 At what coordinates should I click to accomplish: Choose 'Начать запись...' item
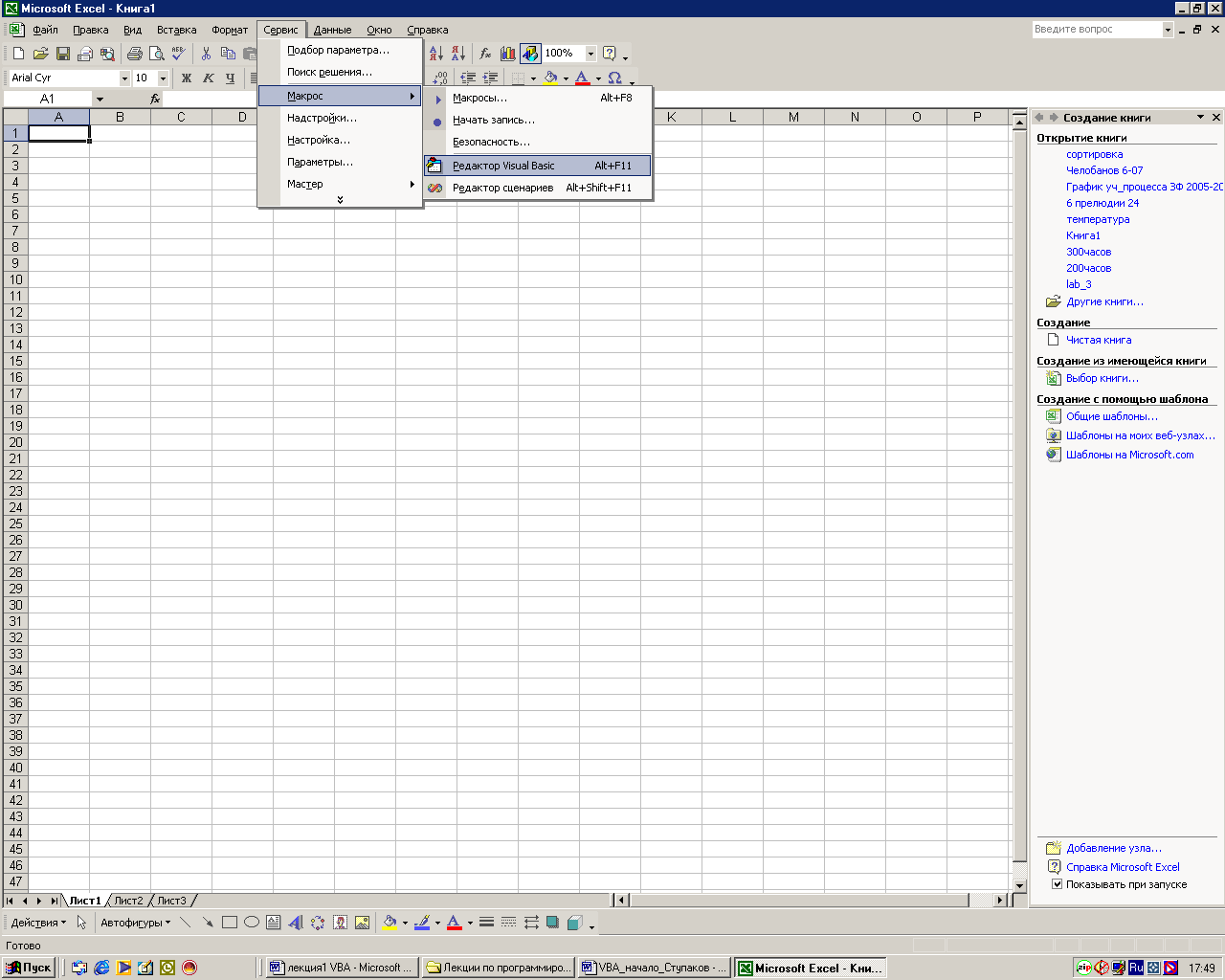[x=538, y=120]
